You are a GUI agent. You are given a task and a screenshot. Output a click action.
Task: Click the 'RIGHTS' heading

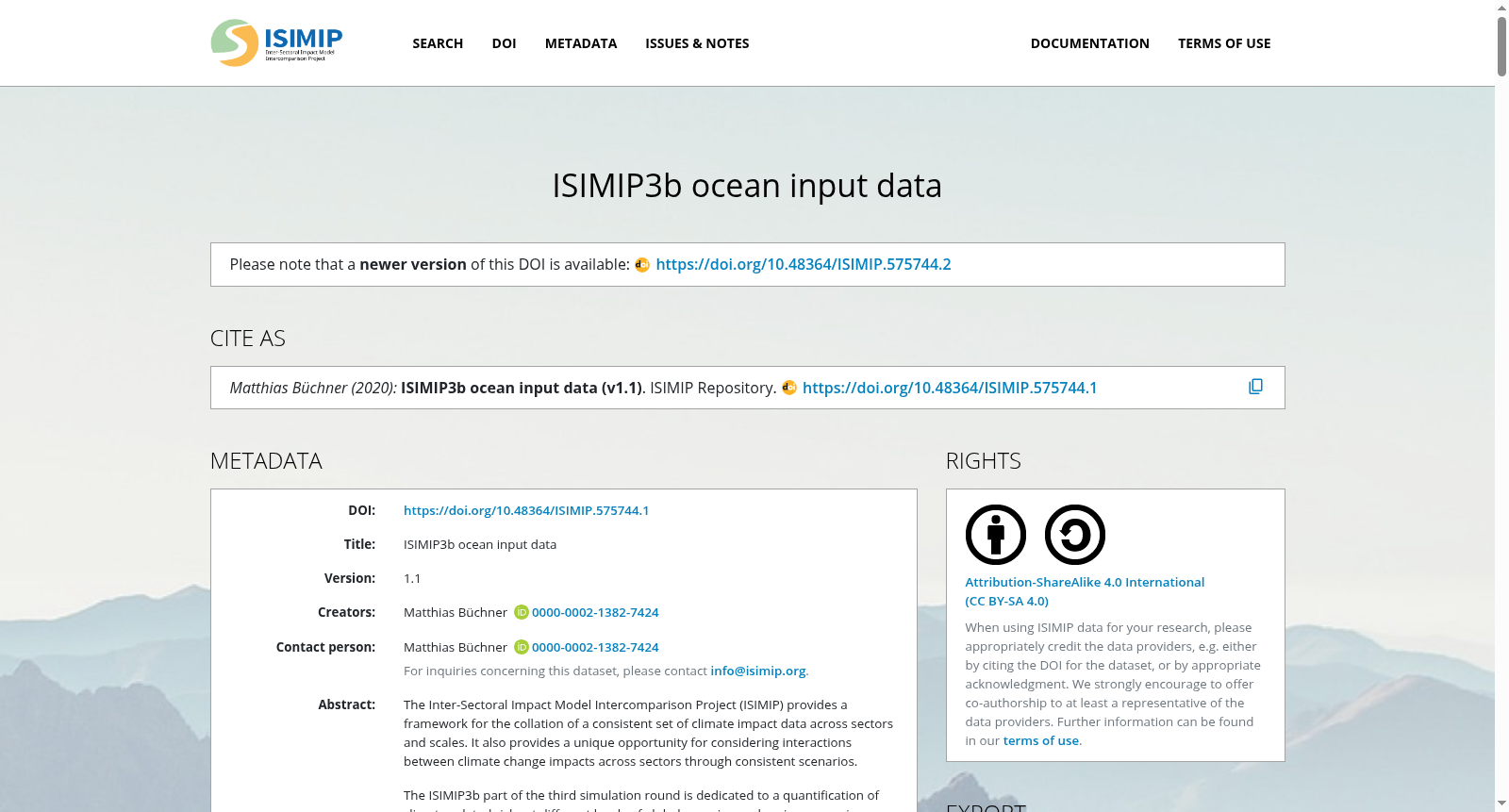984,461
